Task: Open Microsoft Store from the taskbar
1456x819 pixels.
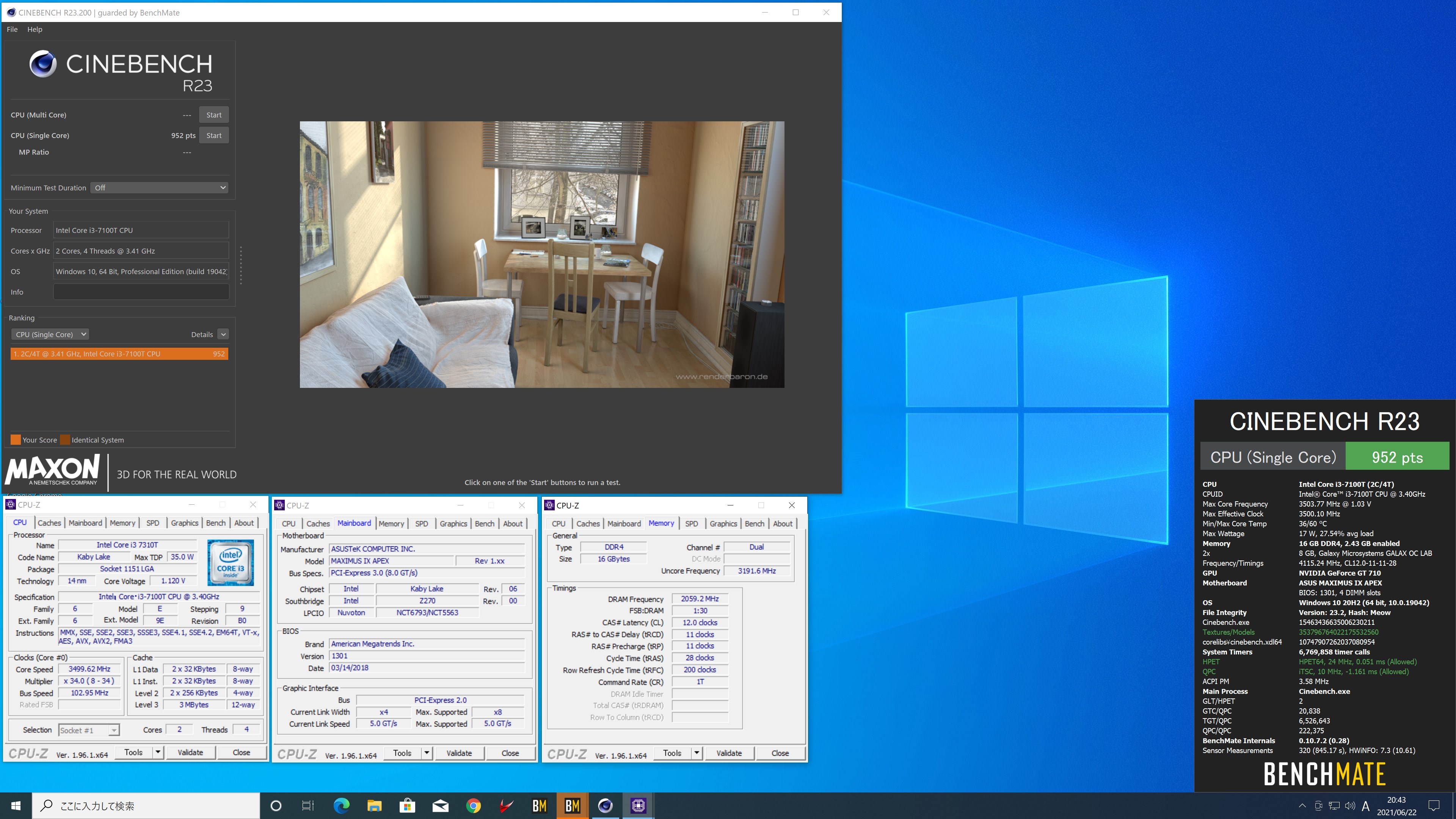Action: point(407,805)
